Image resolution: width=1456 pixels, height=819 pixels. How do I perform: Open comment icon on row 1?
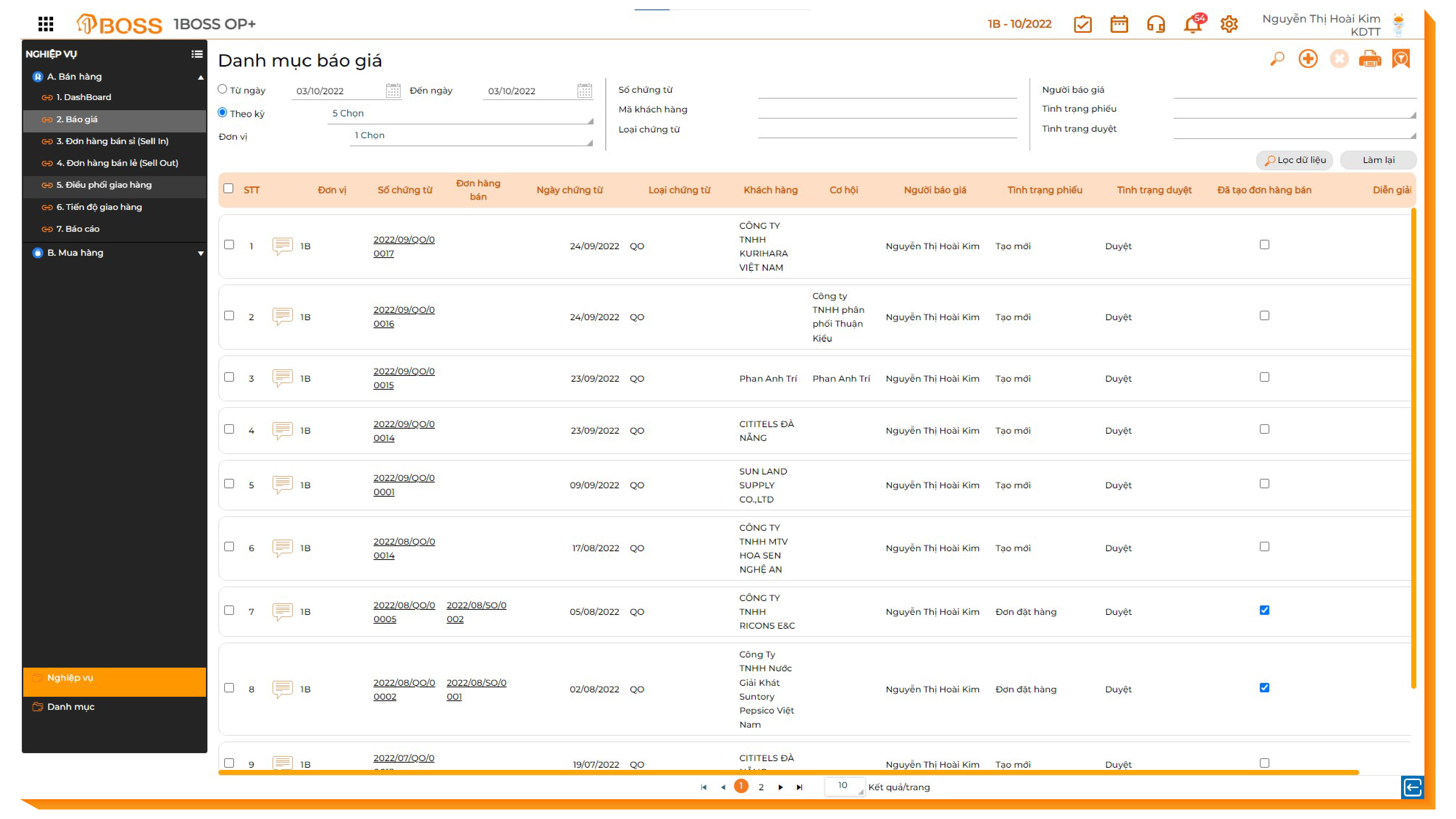point(282,246)
